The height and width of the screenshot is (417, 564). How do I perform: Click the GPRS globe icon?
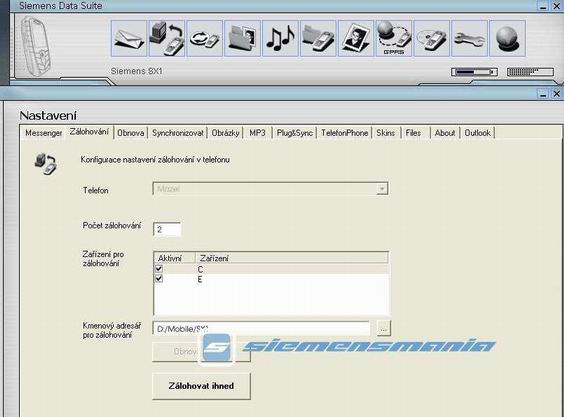point(394,38)
